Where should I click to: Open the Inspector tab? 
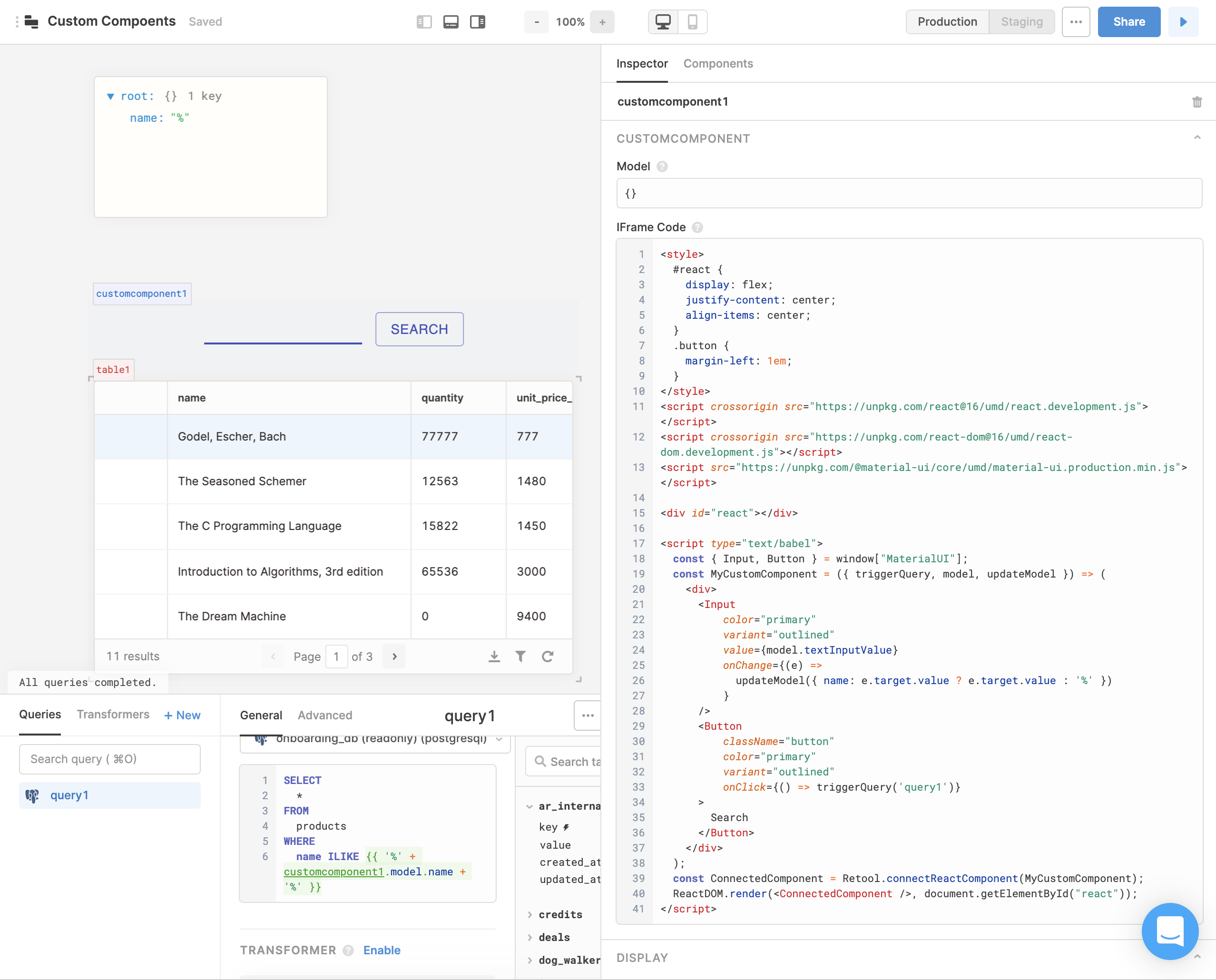point(642,64)
